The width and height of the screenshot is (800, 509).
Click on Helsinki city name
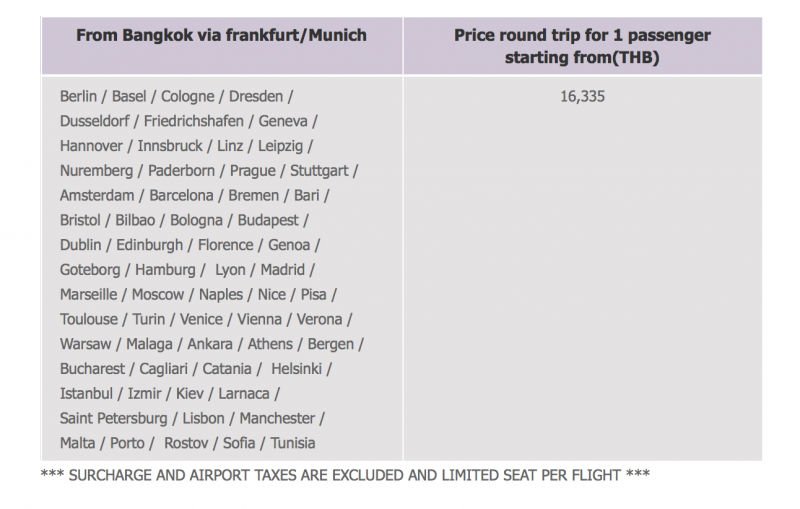pyautogui.click(x=296, y=369)
